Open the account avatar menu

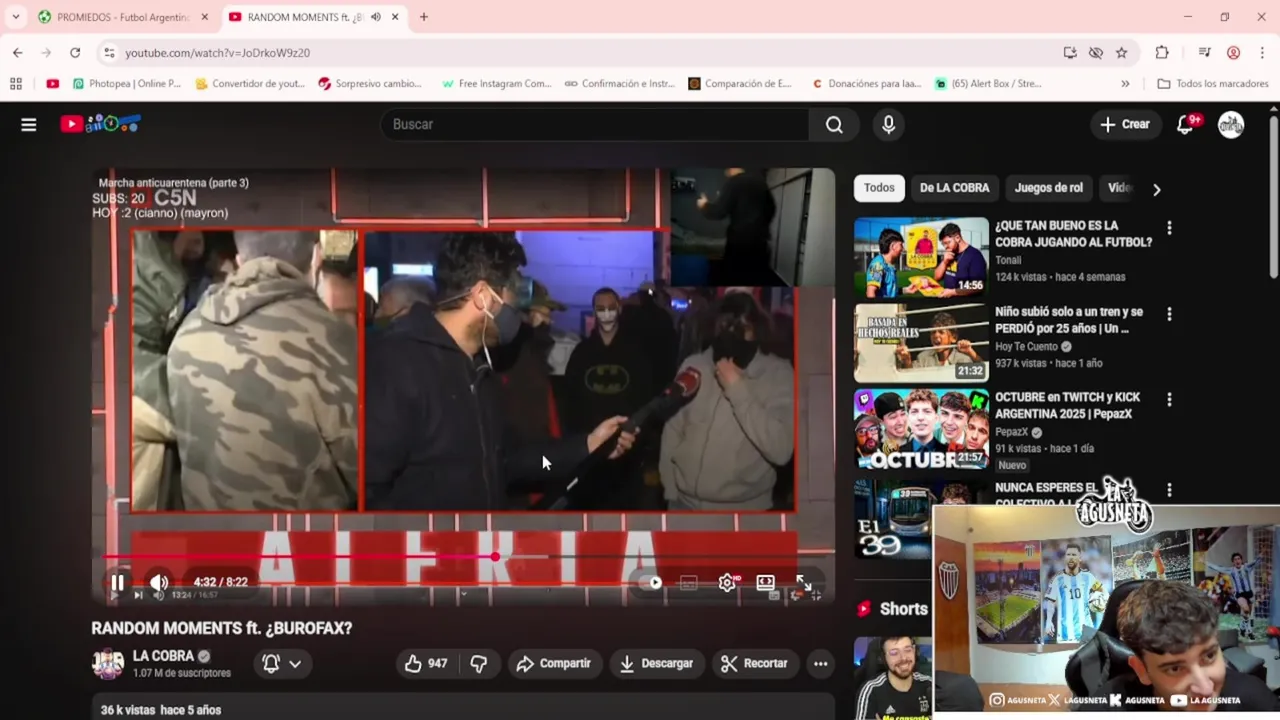pos(1231,124)
